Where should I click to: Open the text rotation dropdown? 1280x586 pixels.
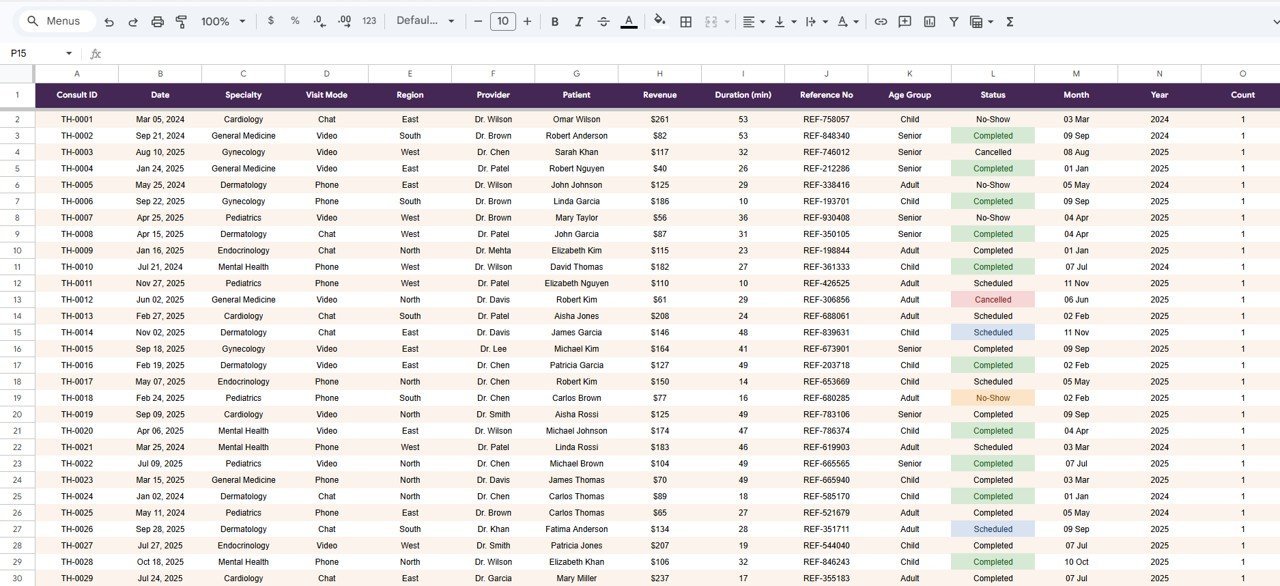848,21
